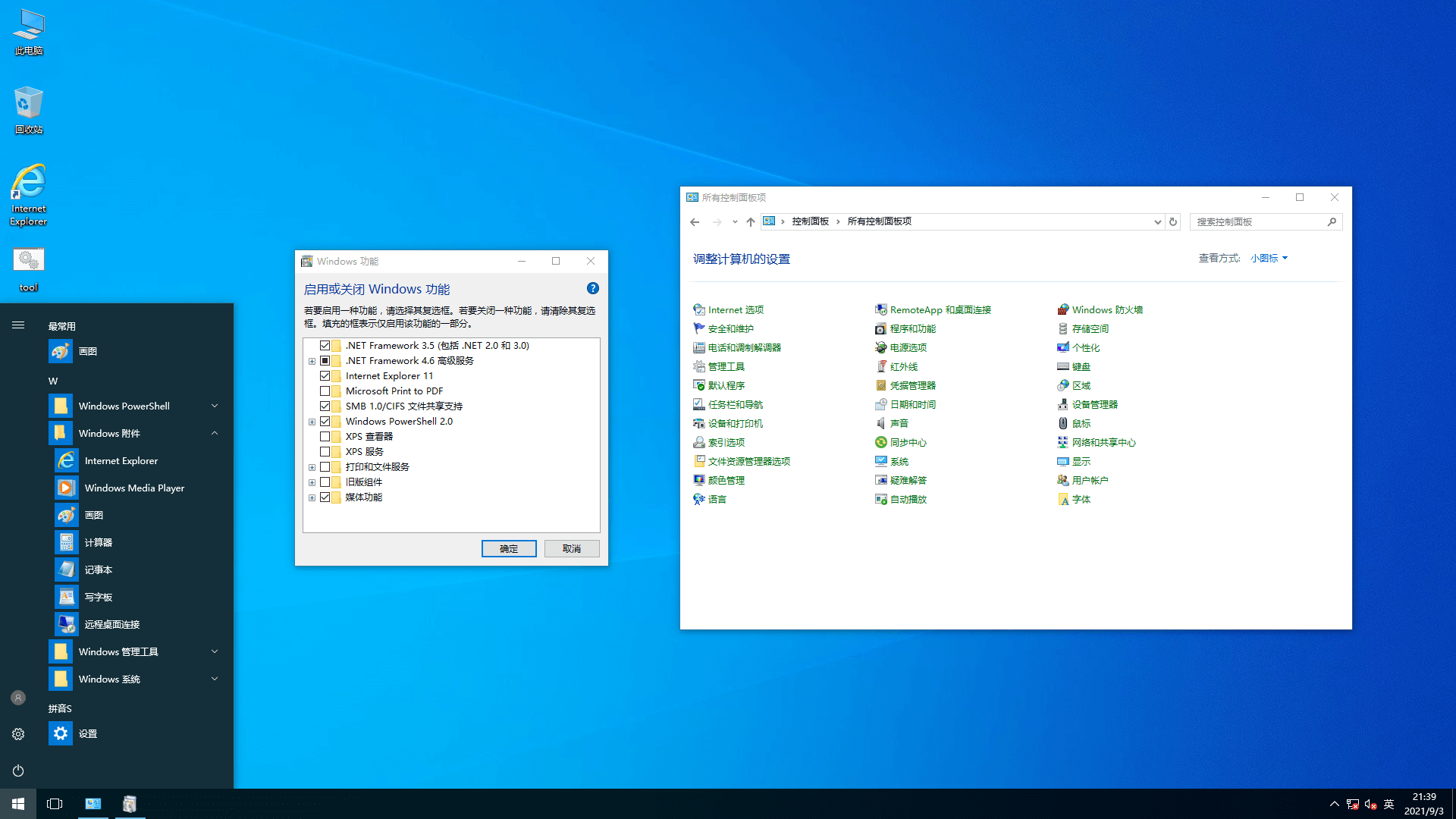
Task: Open 计算器 from Windows 附件 list
Action: pyautogui.click(x=98, y=542)
